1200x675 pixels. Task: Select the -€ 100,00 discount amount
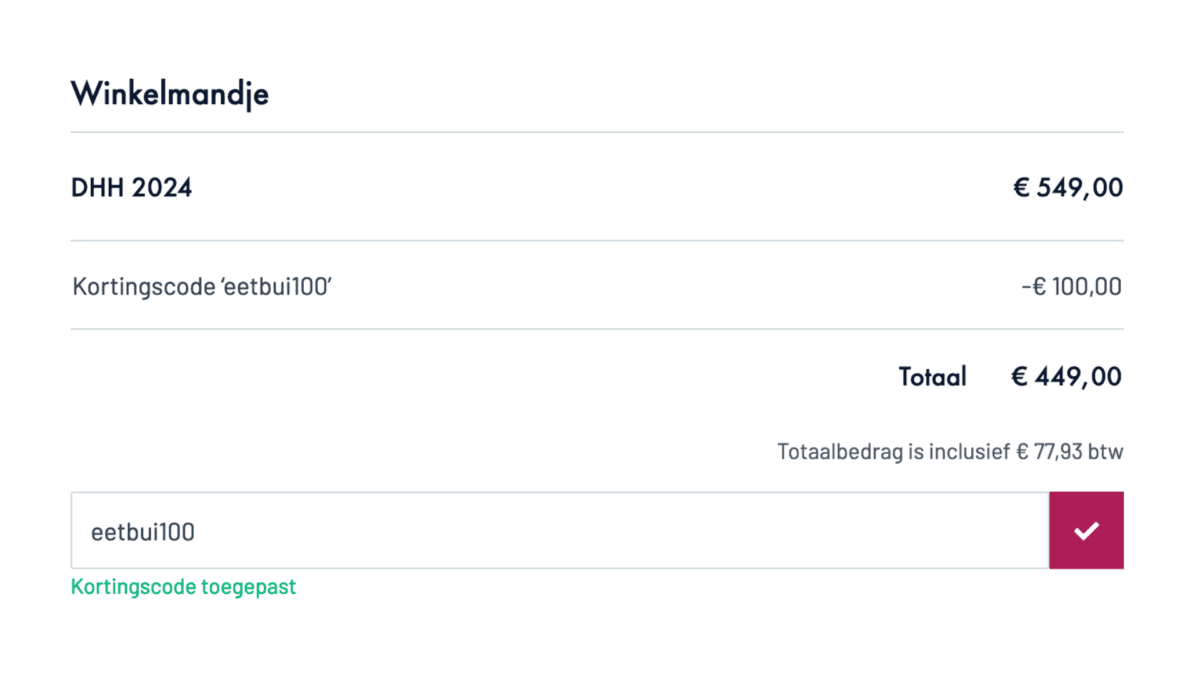tap(1072, 288)
